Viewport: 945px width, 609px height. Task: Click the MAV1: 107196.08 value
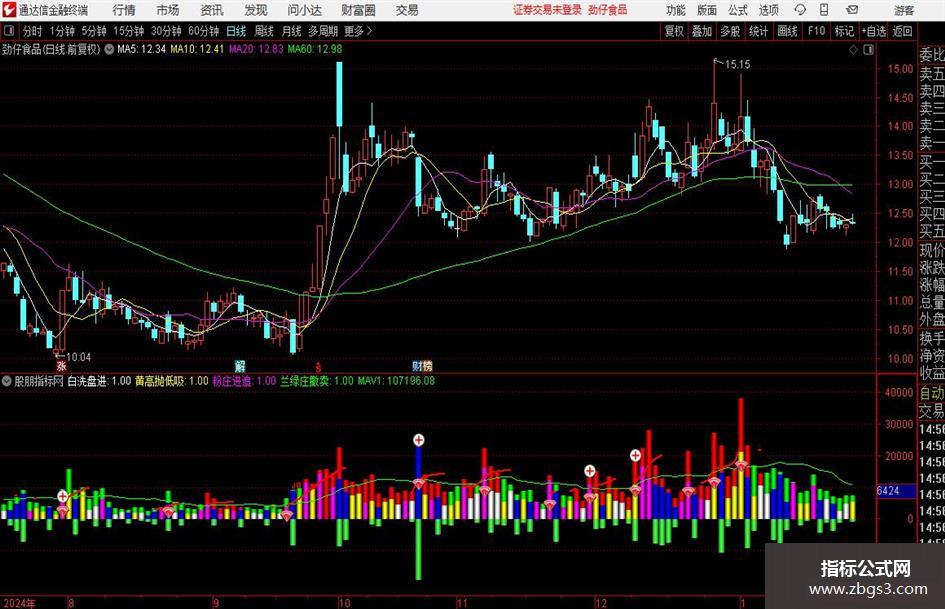point(397,381)
